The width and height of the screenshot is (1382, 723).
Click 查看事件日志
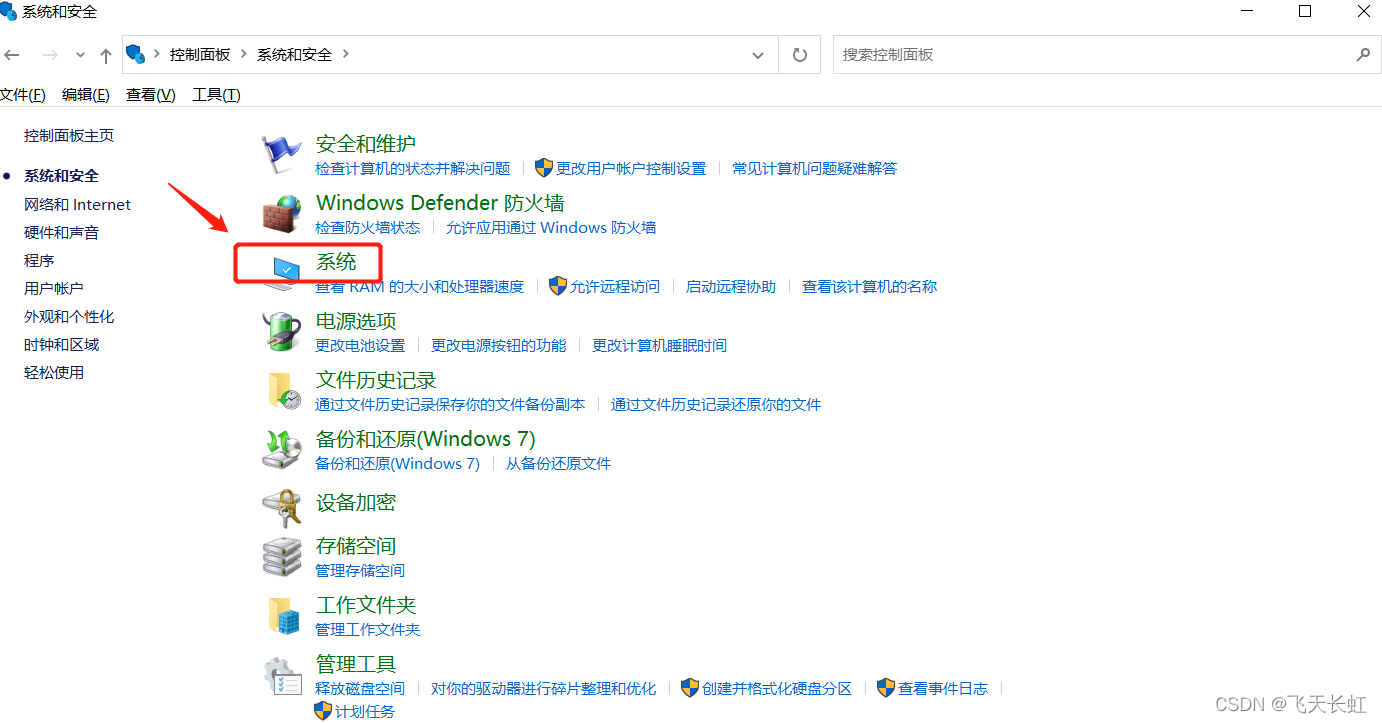943,688
